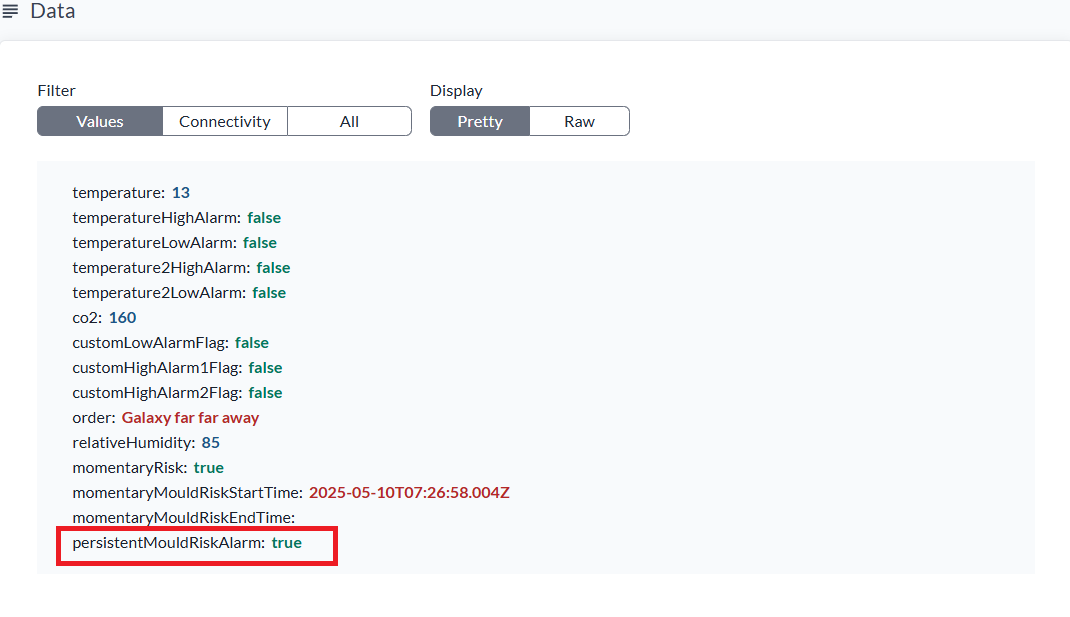
Task: Switch filter to Connectivity
Action: [225, 121]
